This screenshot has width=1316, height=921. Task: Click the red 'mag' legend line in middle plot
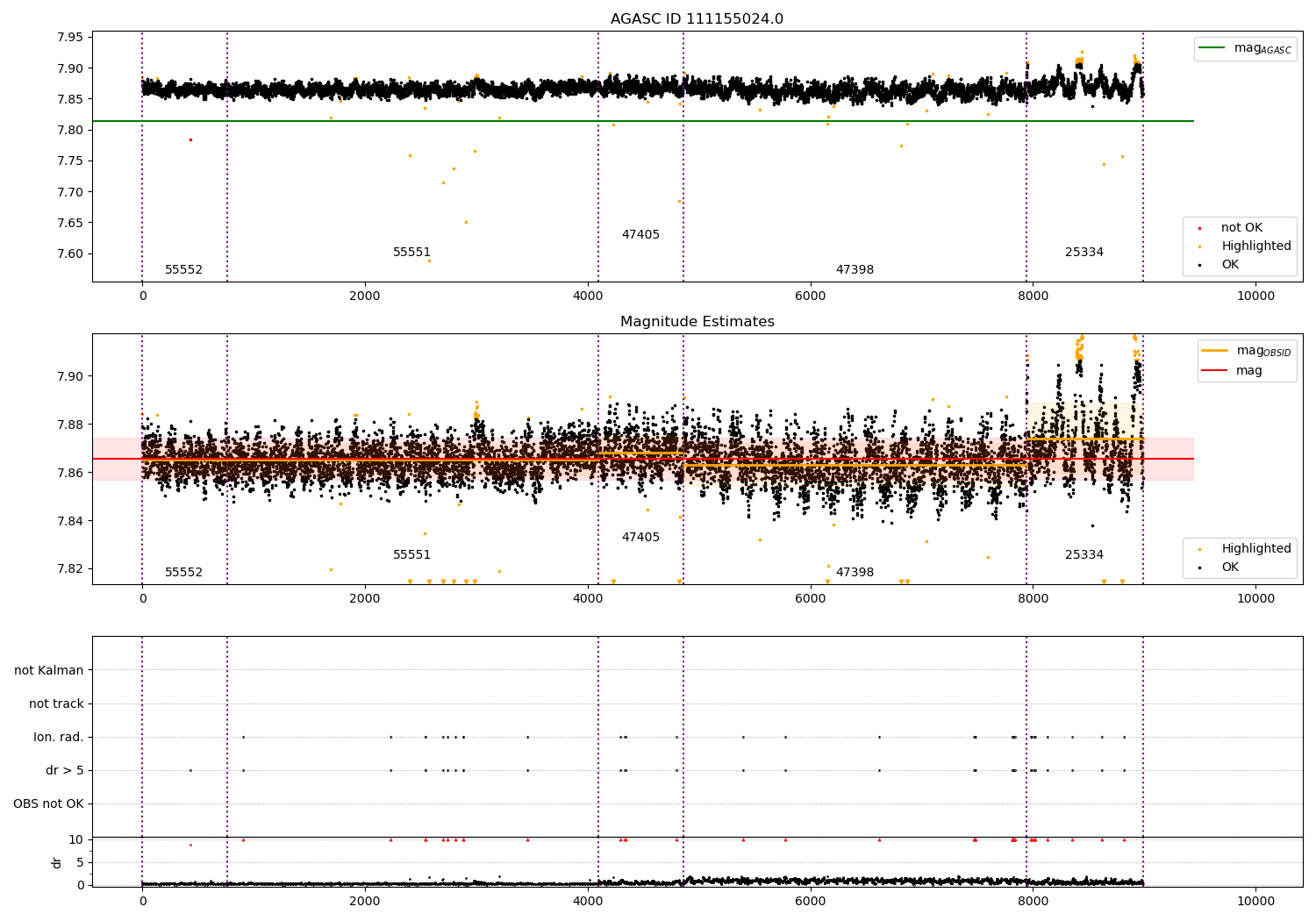pos(1215,371)
